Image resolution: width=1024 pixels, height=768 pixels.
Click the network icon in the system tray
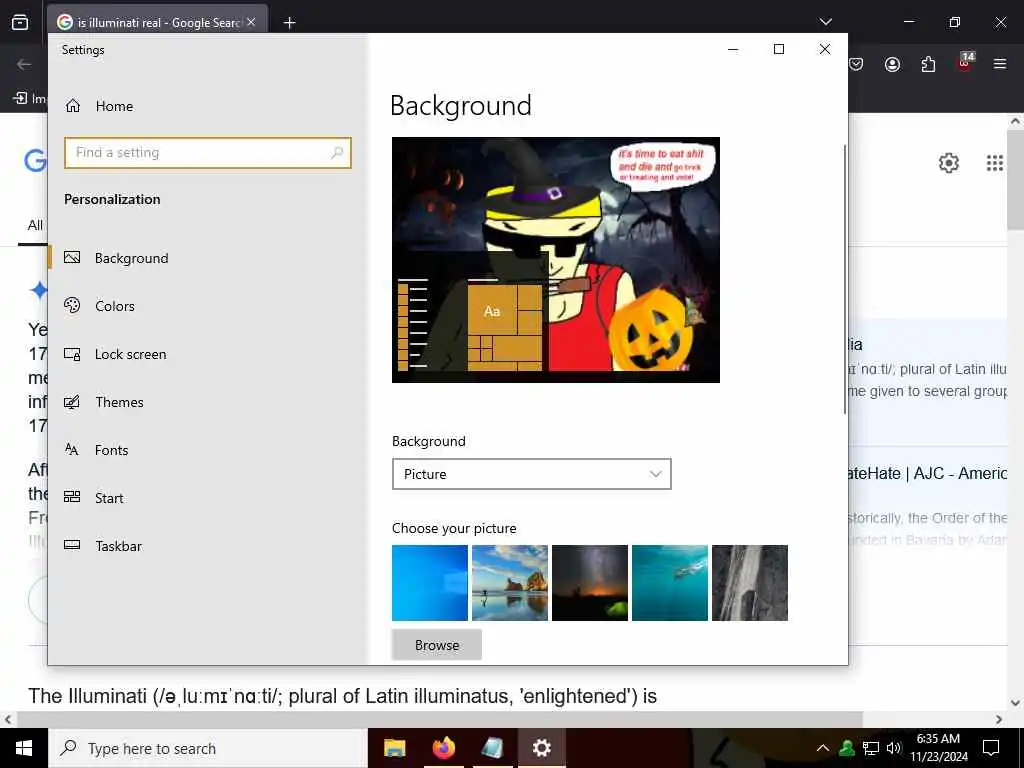click(x=871, y=748)
